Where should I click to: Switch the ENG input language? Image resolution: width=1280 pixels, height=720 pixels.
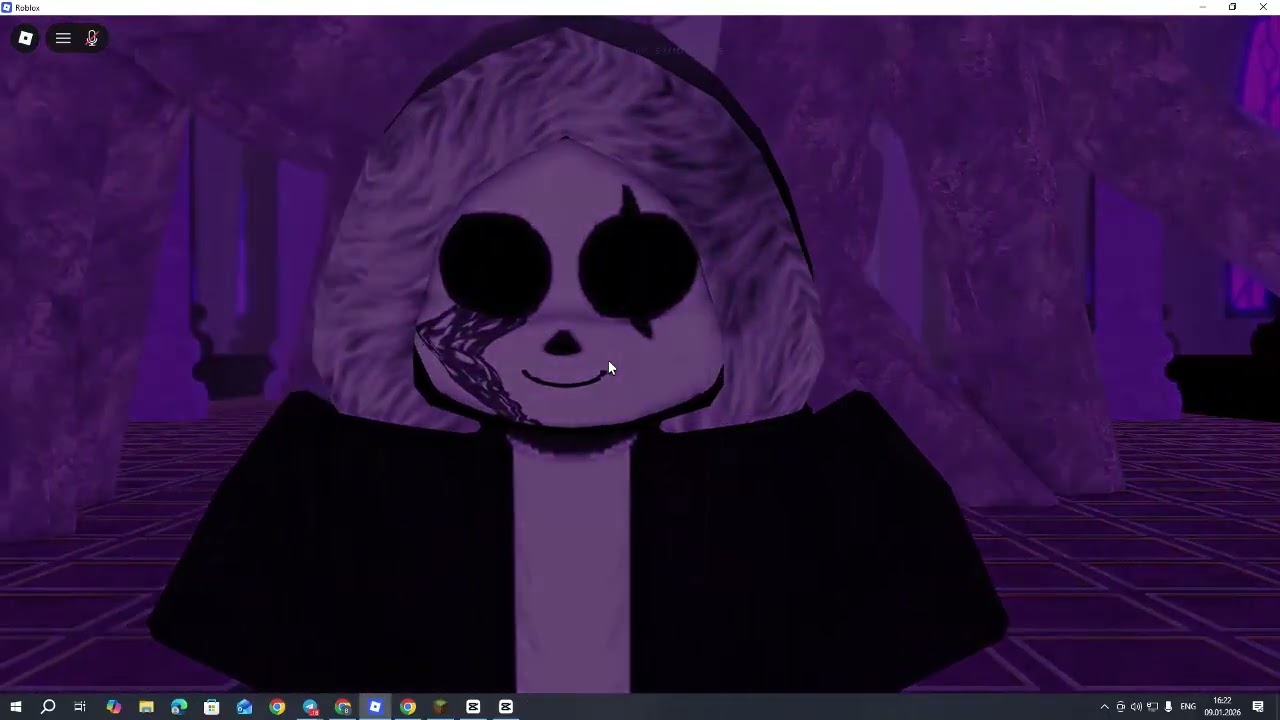[x=1188, y=707]
